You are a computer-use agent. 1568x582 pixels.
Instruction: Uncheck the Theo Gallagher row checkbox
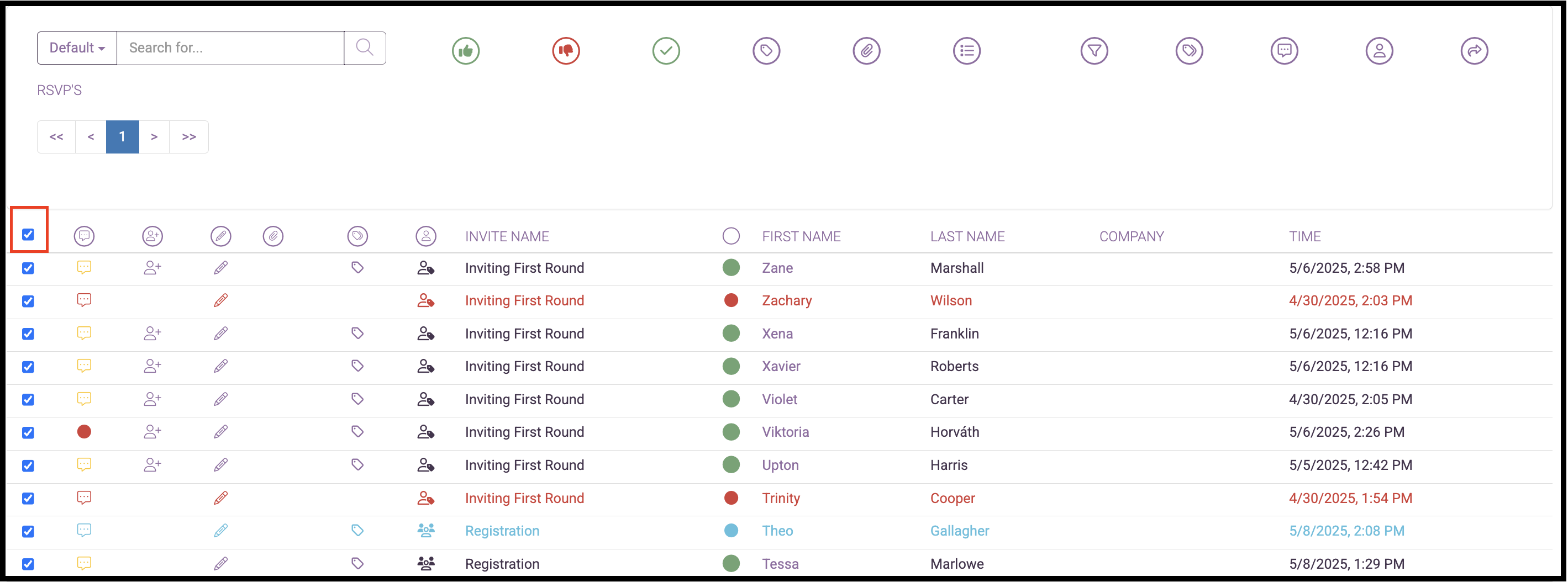(x=28, y=532)
